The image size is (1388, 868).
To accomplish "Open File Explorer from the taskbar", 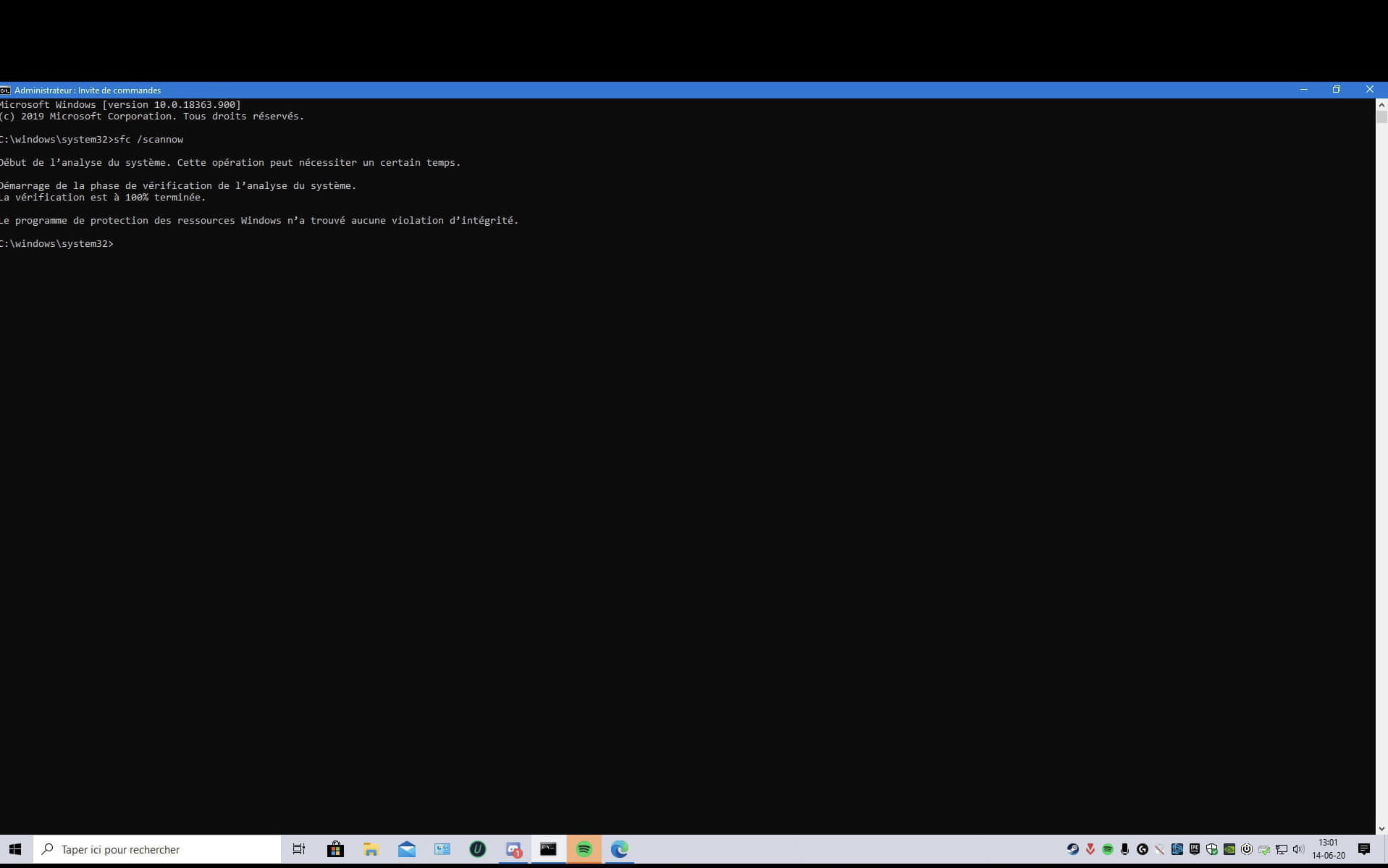I will pos(371,849).
